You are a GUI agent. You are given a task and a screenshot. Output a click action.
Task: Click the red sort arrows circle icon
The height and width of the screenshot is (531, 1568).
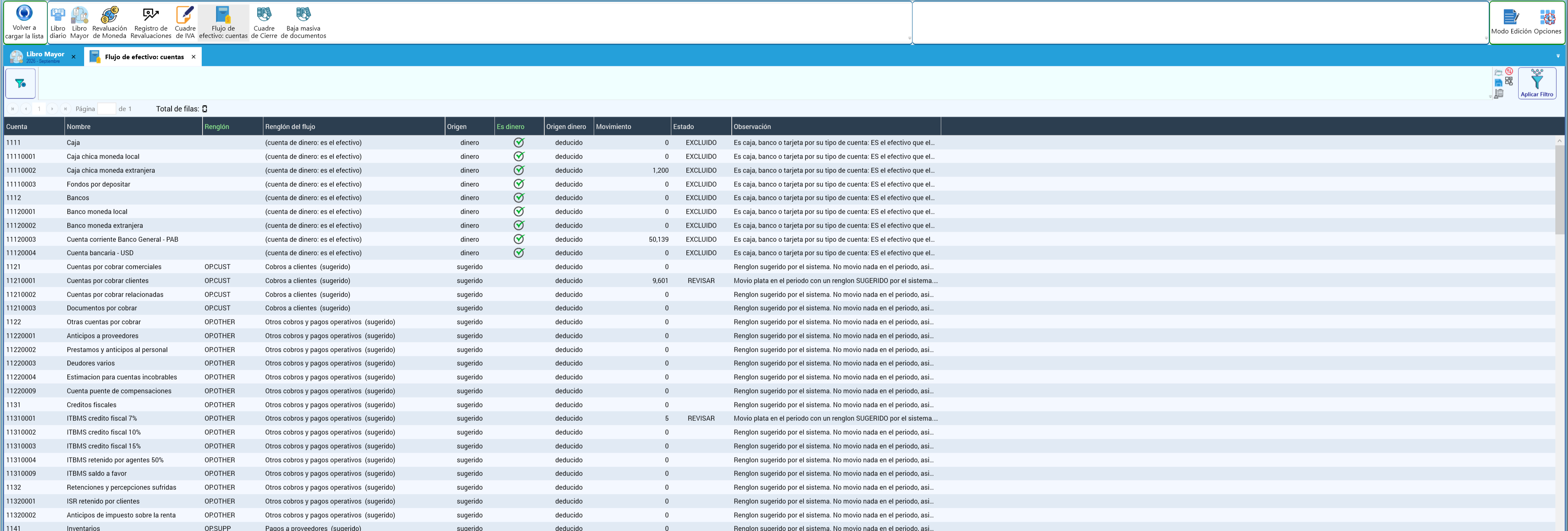click(x=1509, y=71)
